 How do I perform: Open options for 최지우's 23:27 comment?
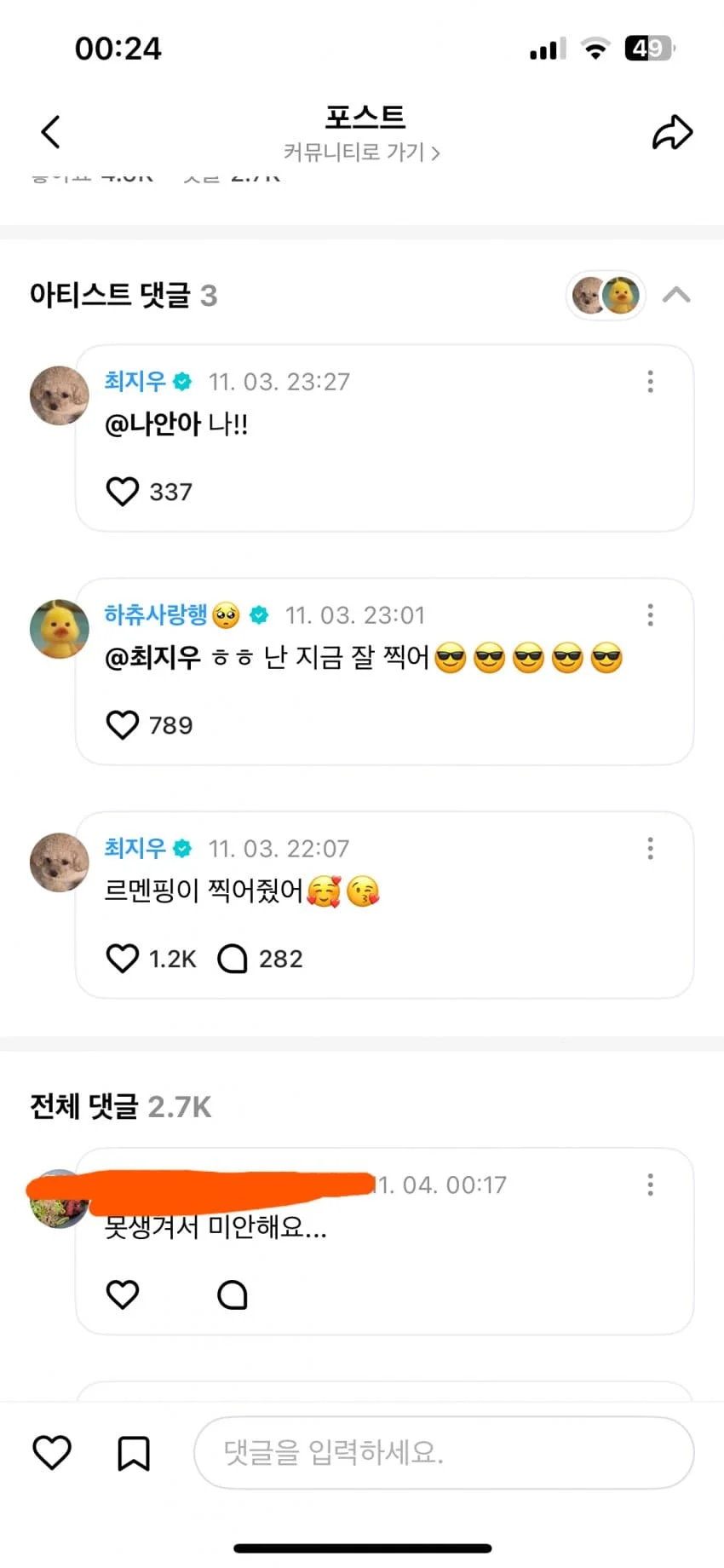[x=651, y=381]
